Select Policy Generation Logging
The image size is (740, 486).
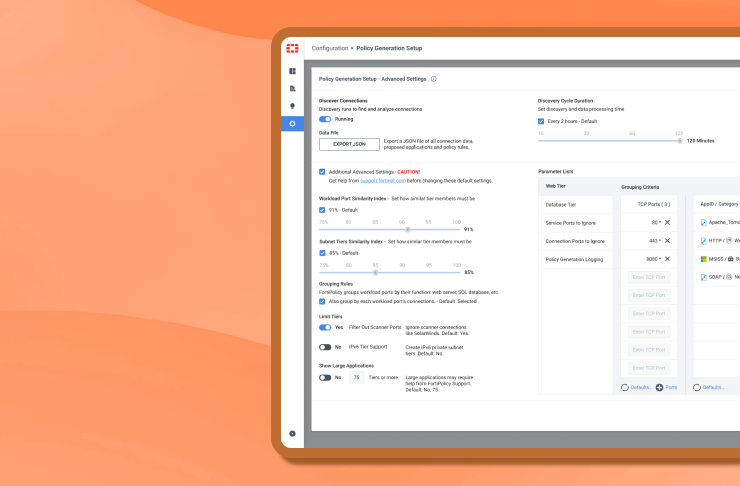575,259
